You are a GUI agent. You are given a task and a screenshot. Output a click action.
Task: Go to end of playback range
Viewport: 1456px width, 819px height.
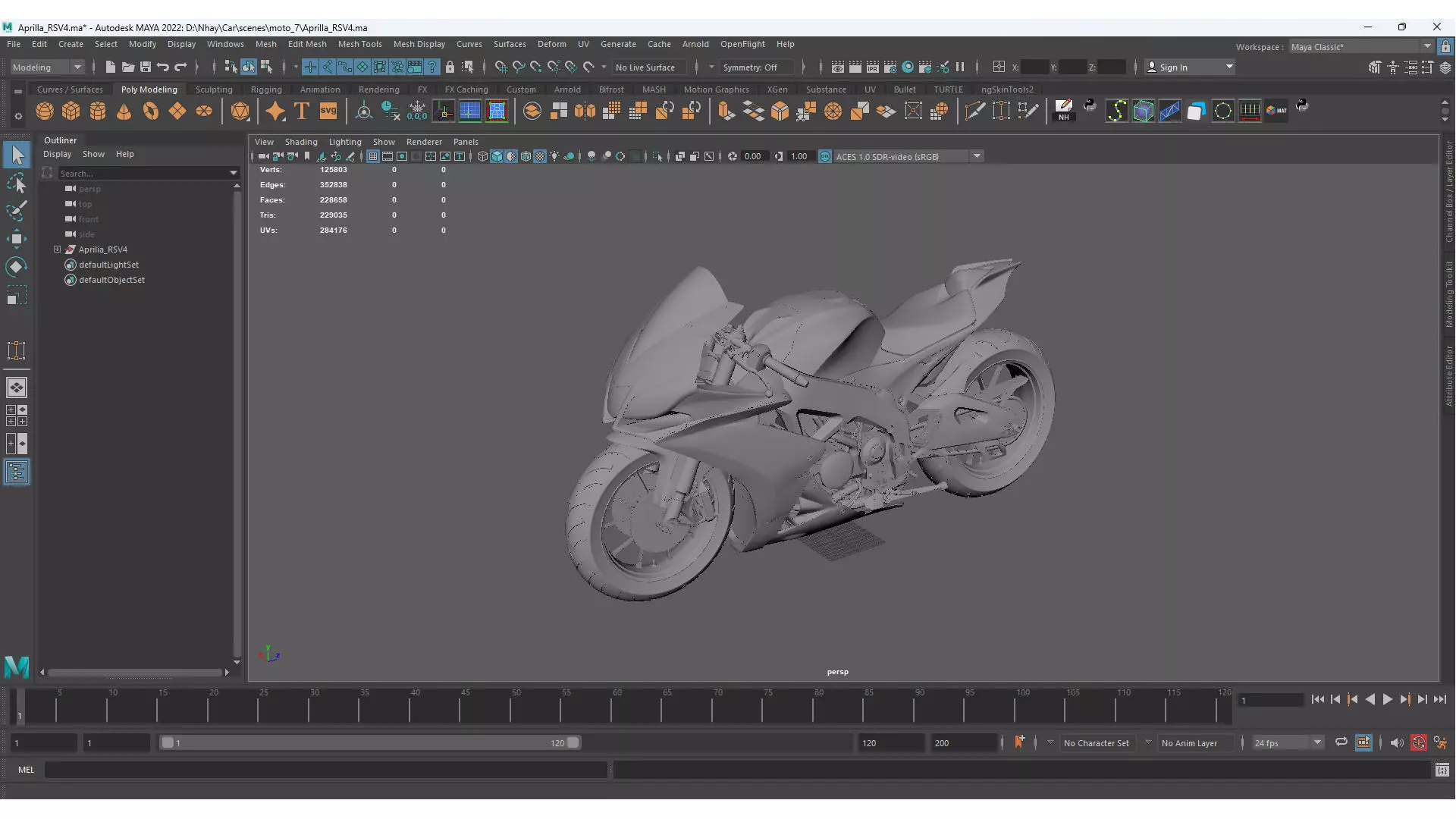click(1440, 700)
